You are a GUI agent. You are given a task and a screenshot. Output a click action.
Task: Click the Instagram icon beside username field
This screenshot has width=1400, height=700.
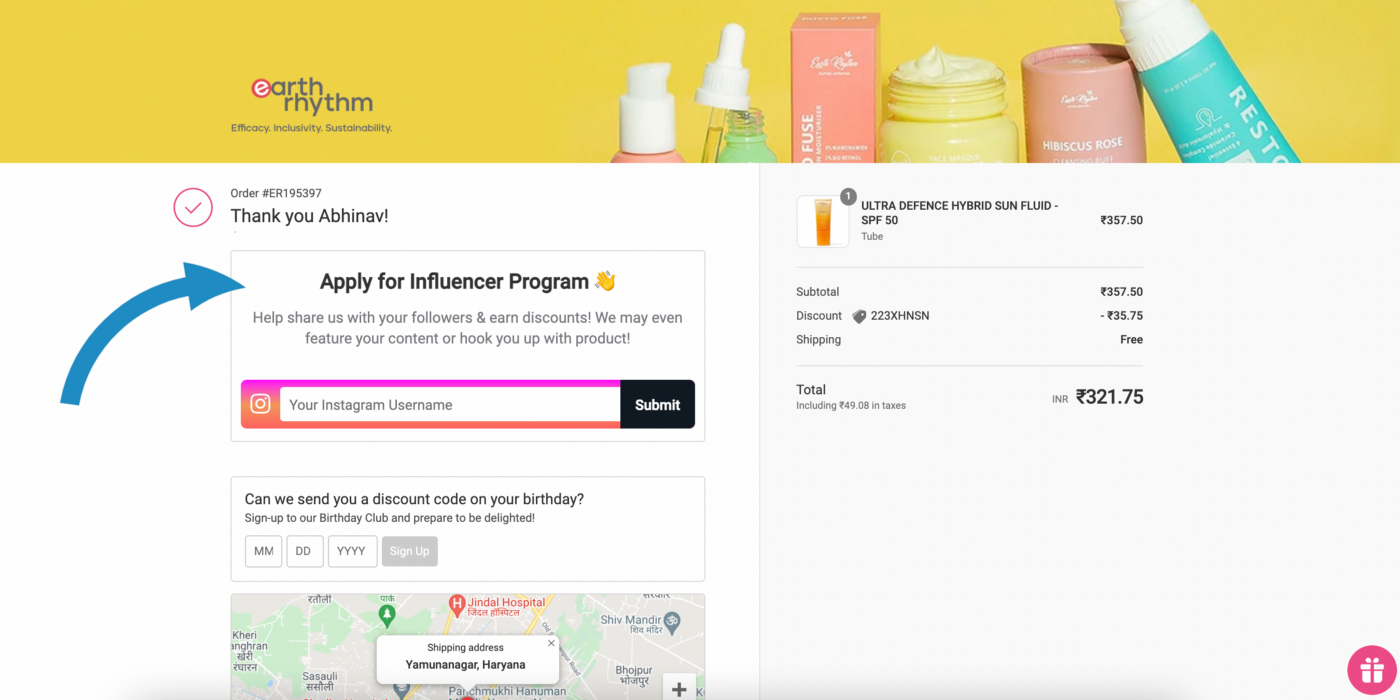(260, 404)
